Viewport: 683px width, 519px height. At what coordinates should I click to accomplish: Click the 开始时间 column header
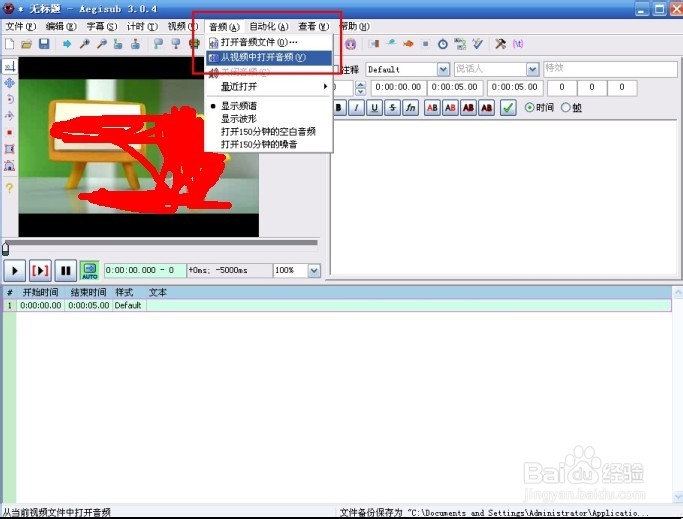click(40, 292)
